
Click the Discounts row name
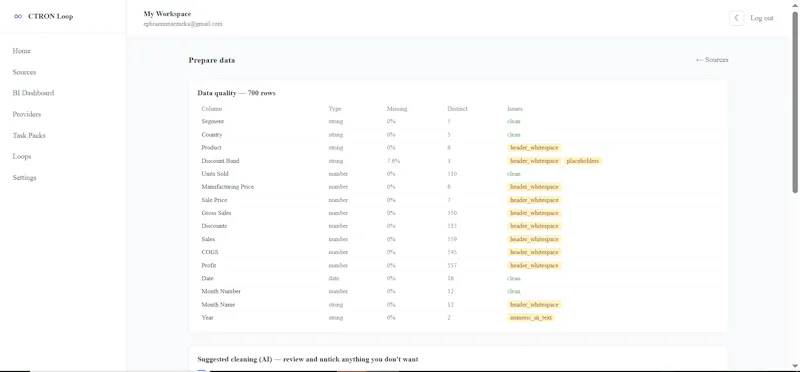coord(214,226)
